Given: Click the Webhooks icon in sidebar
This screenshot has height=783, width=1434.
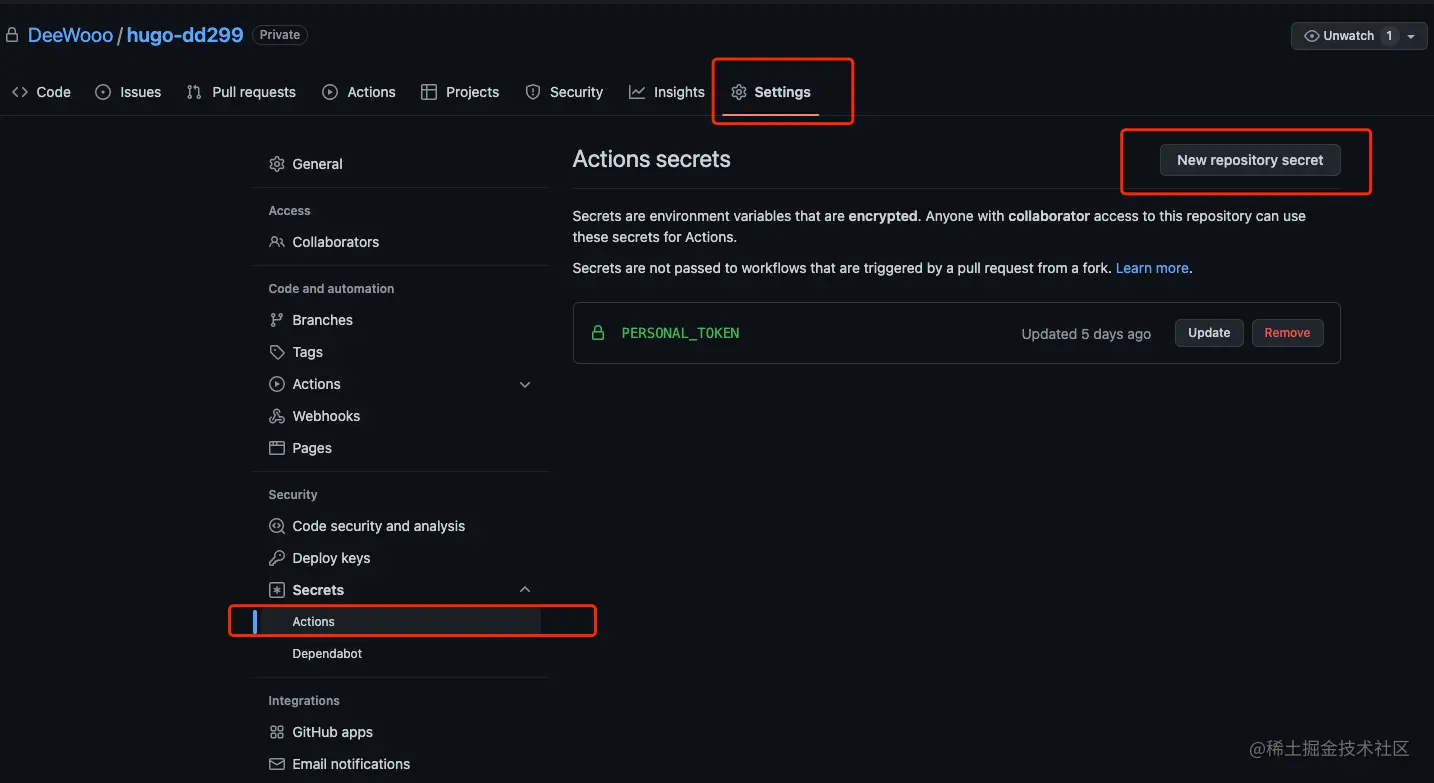Looking at the screenshot, I should pos(277,416).
